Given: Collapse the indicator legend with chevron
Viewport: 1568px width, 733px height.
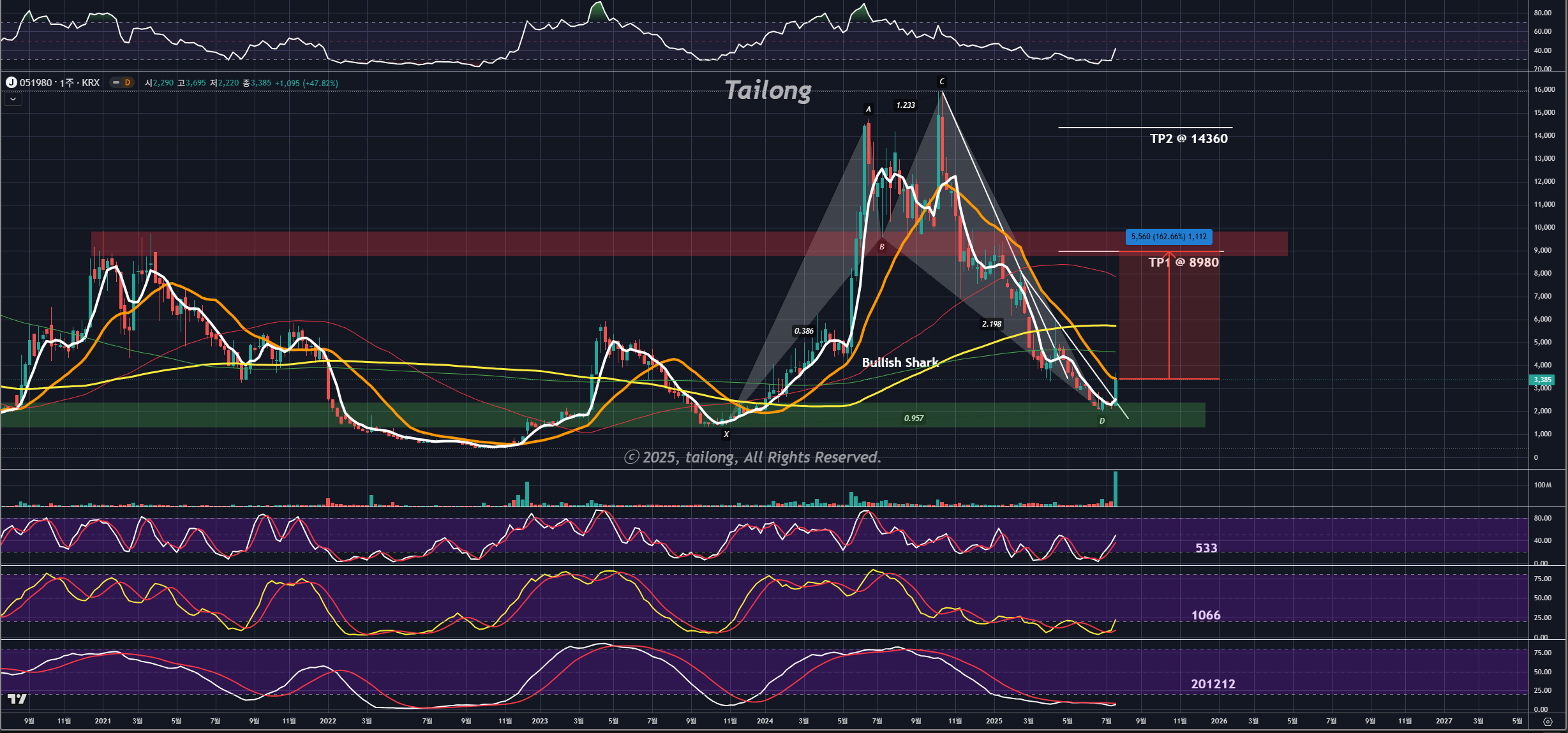Looking at the screenshot, I should (13, 99).
